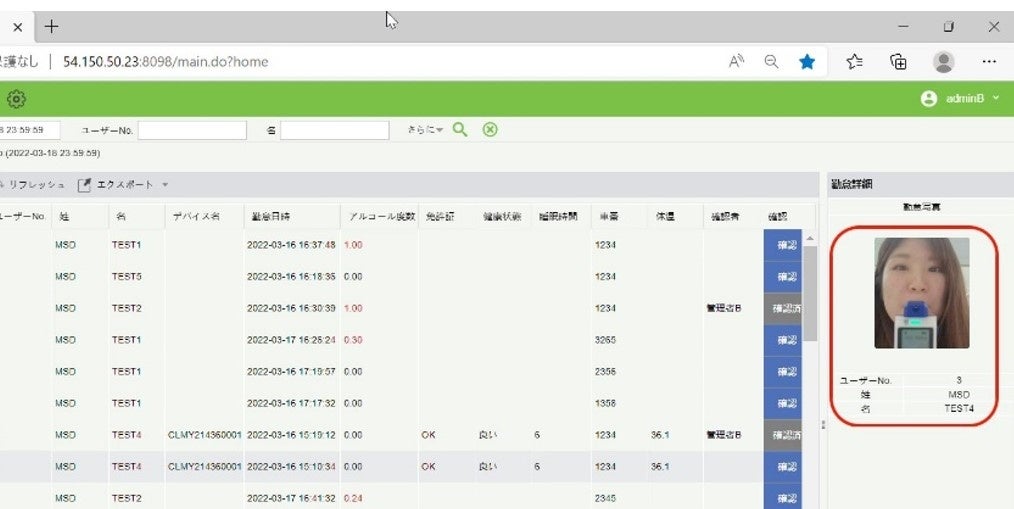Select 管理者B in the 16:30:39 row
Screen dimensions: 1014x509
pos(724,309)
